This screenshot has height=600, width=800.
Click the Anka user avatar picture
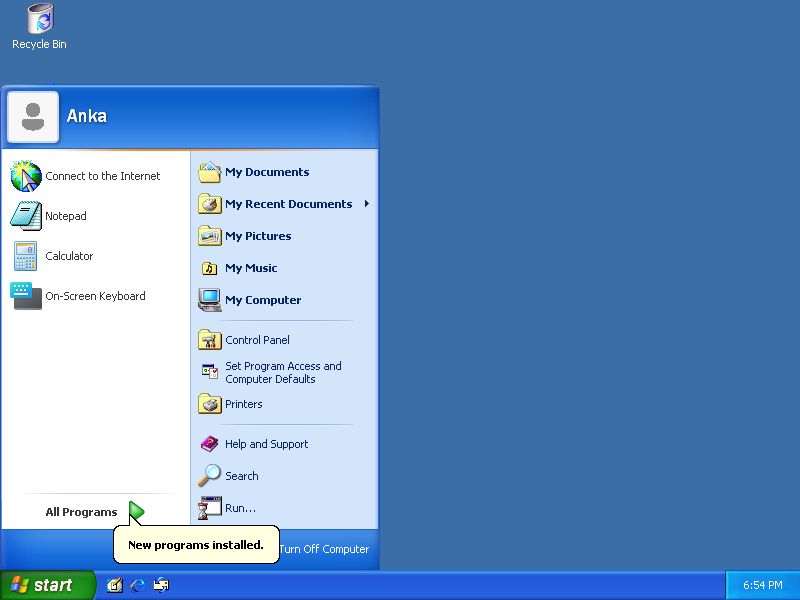[33, 117]
